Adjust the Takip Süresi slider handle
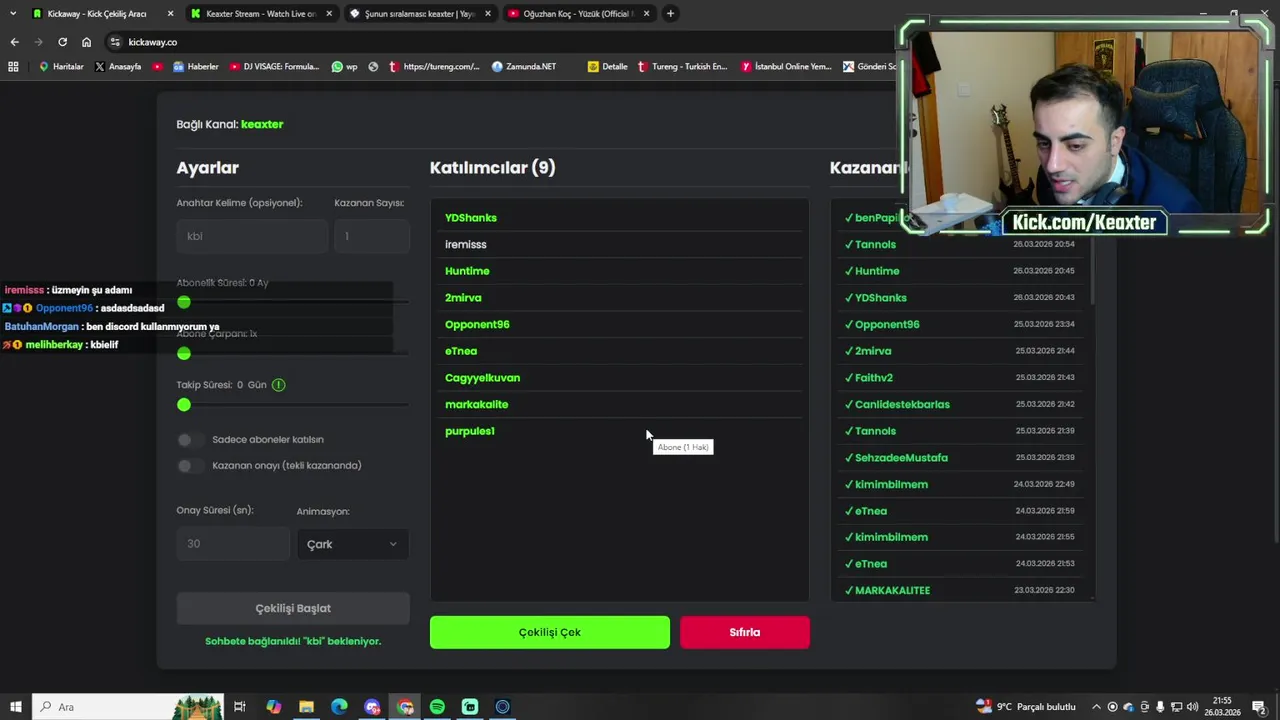This screenshot has height=720, width=1280. click(184, 405)
